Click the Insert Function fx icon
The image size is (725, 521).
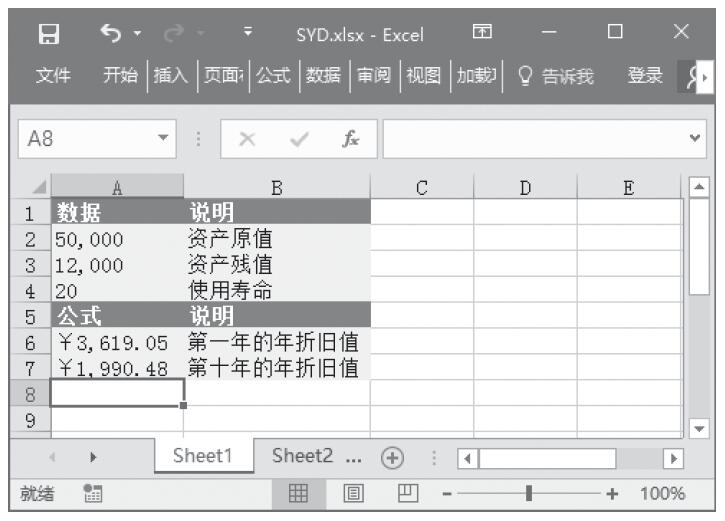[350, 140]
